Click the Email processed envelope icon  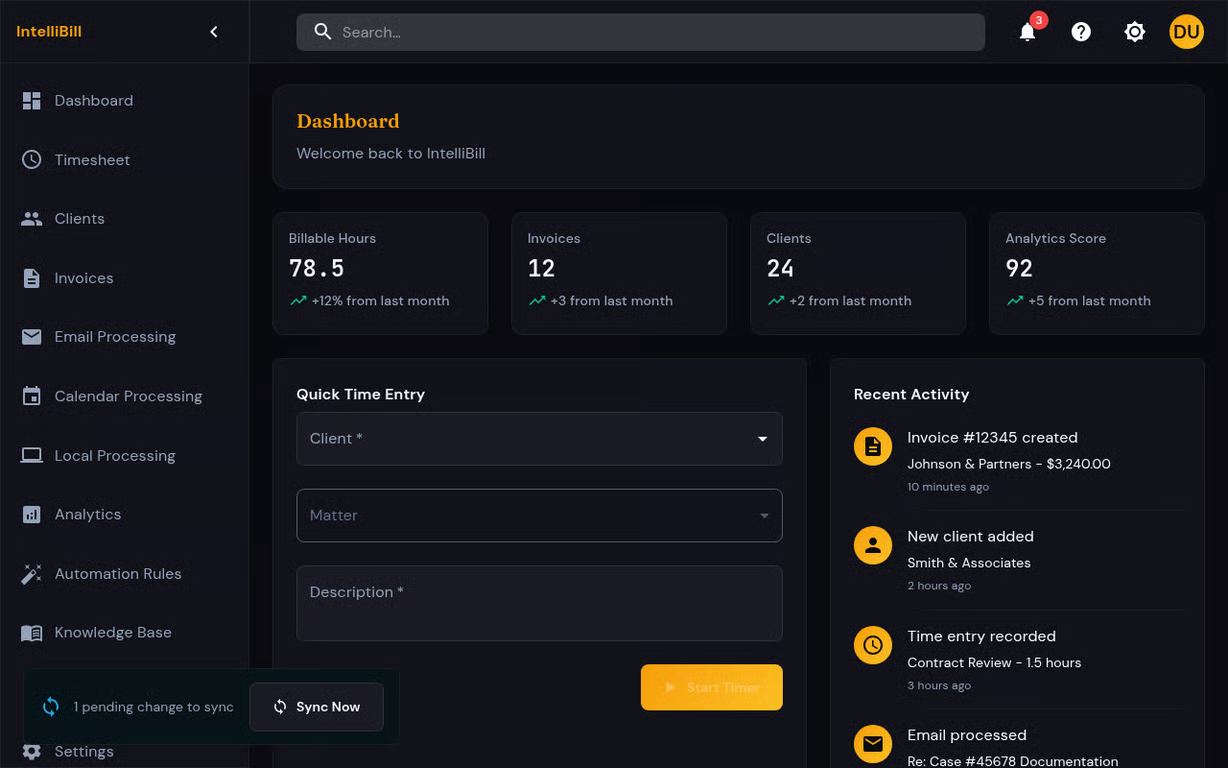click(x=873, y=744)
